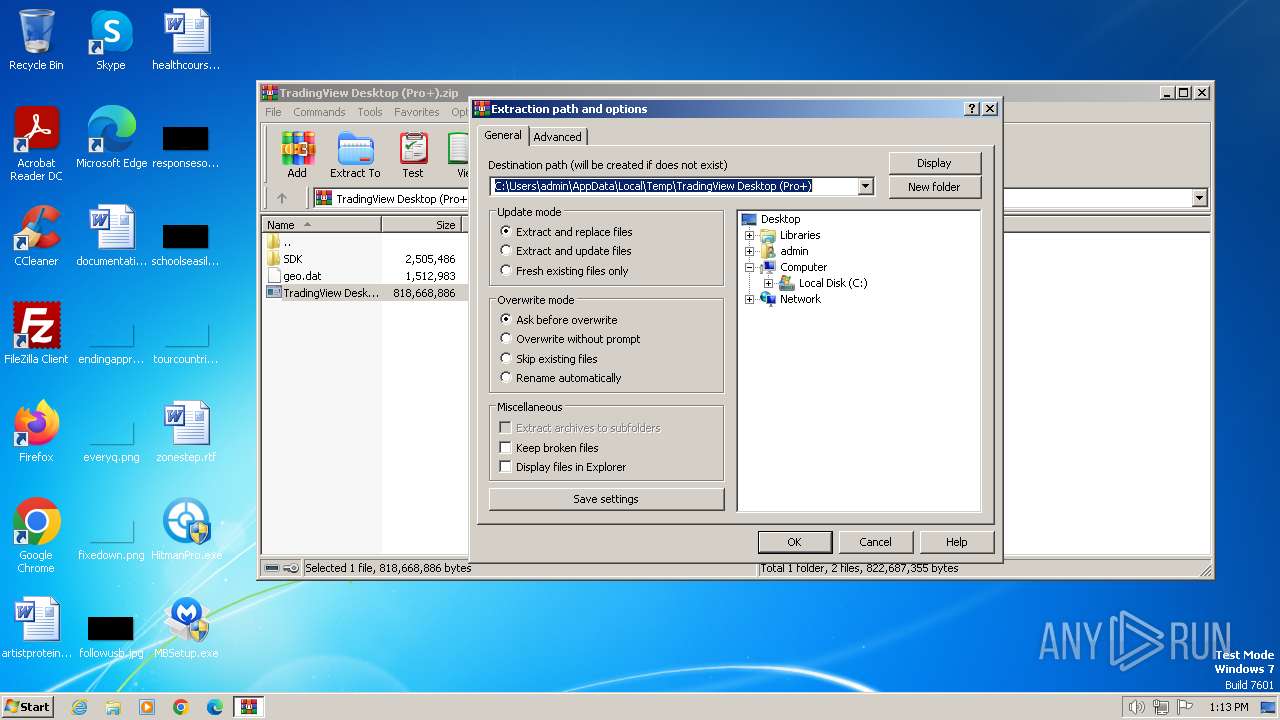Open the destination path dropdown arrow

866,186
